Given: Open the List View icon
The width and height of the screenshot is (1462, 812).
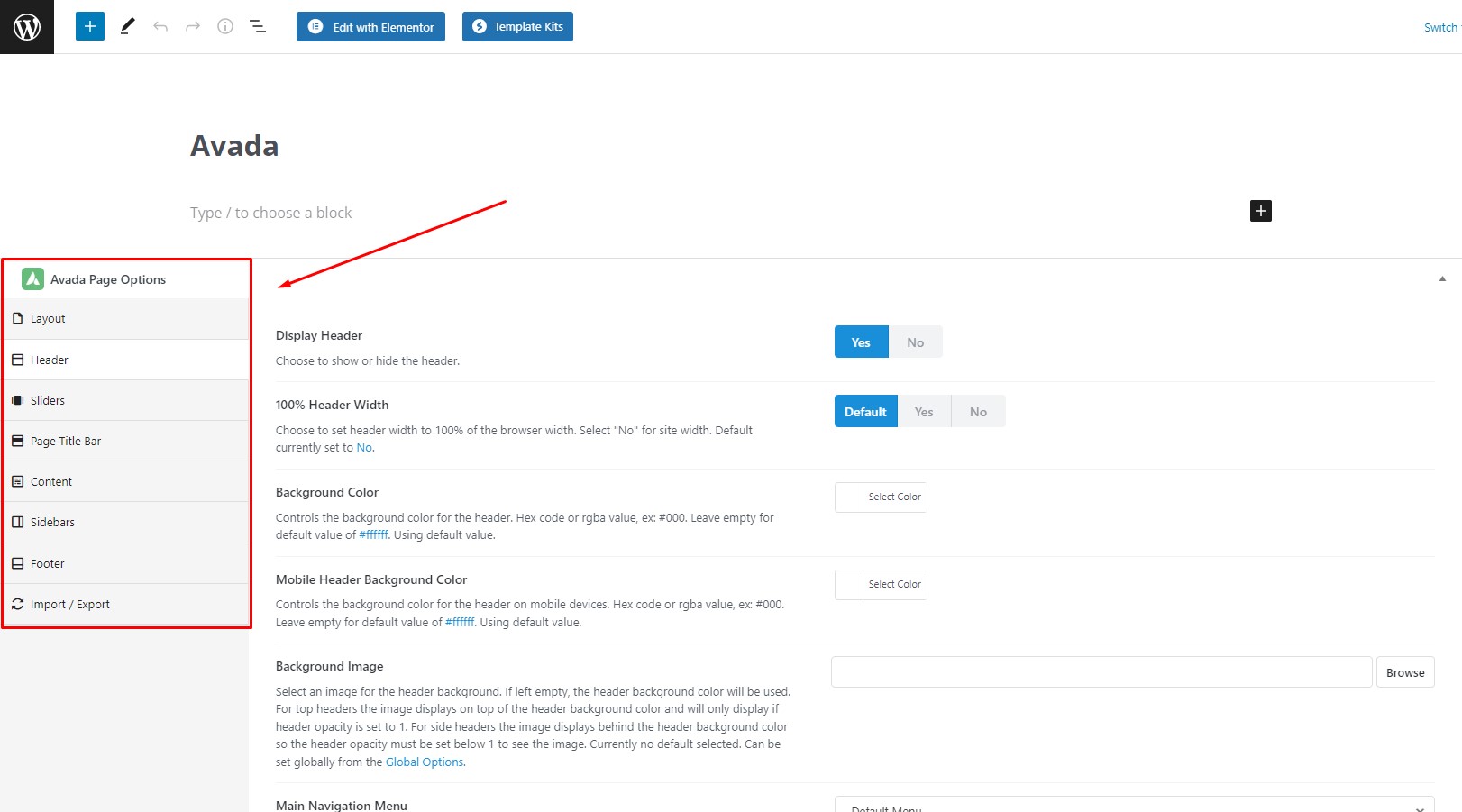Looking at the screenshot, I should 258,26.
